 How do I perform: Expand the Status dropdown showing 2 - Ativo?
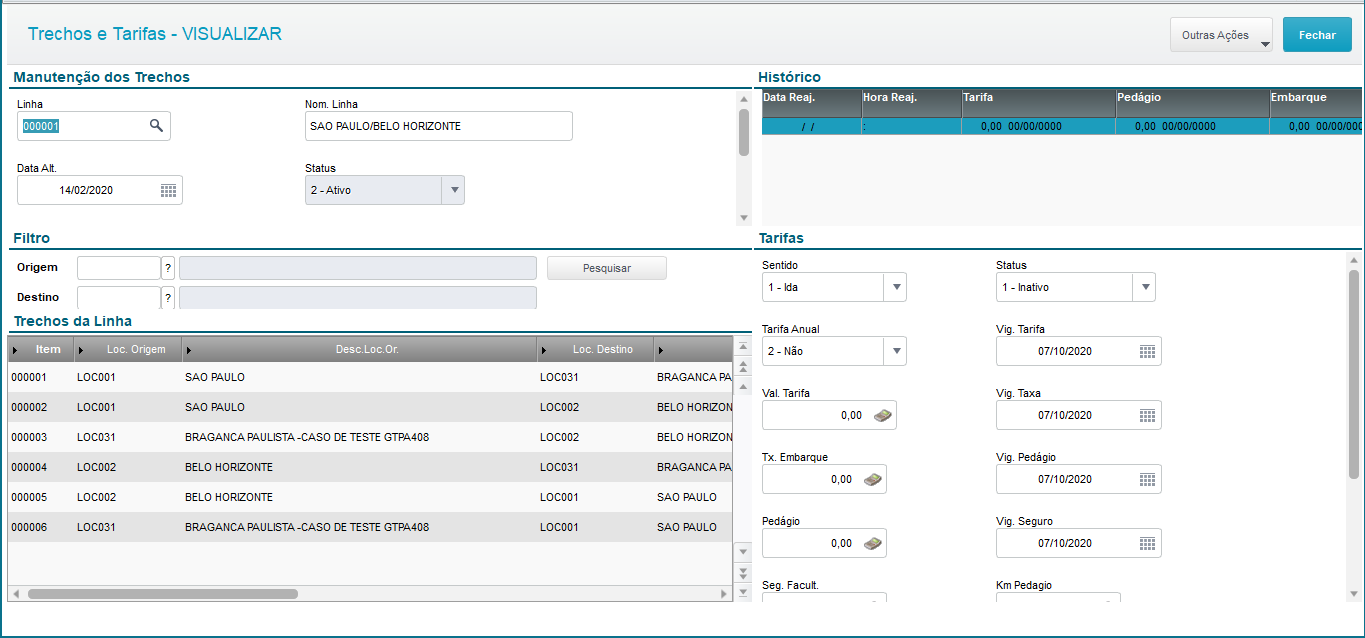453,190
